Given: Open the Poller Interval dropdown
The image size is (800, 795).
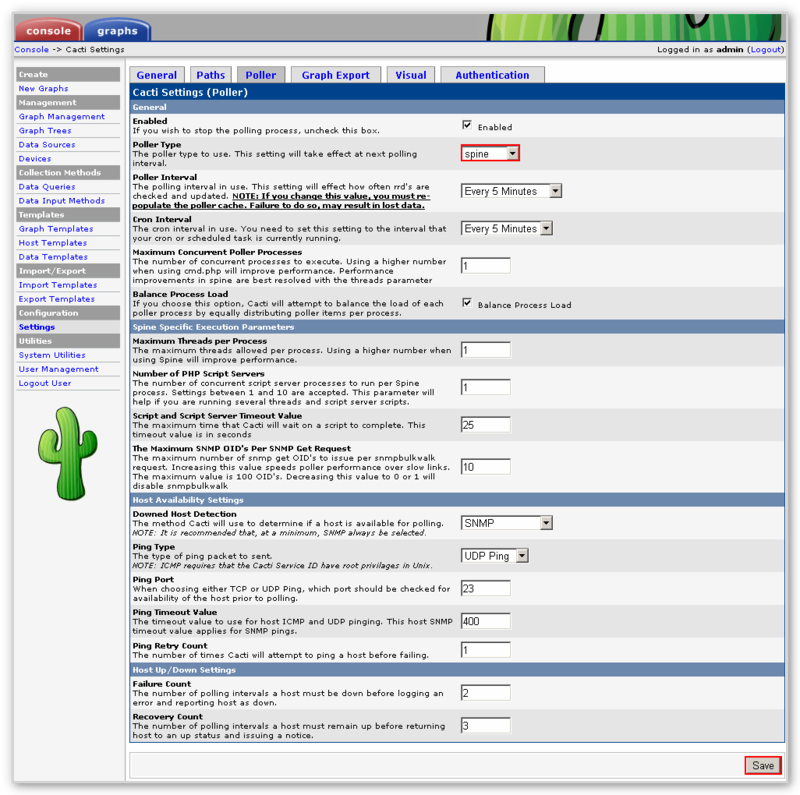Looking at the screenshot, I should pos(511,191).
